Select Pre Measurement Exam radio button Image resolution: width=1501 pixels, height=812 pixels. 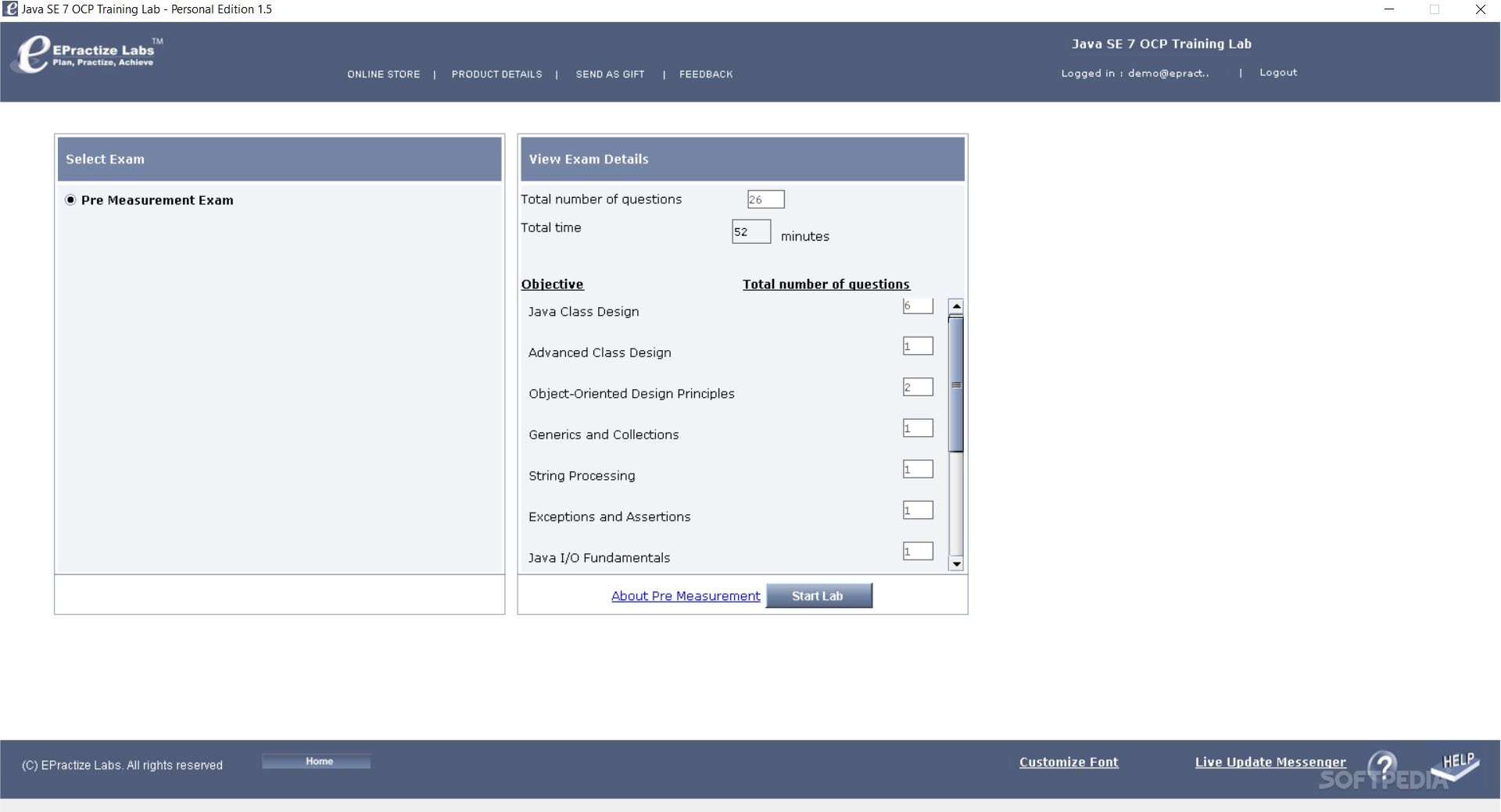pyautogui.click(x=70, y=200)
